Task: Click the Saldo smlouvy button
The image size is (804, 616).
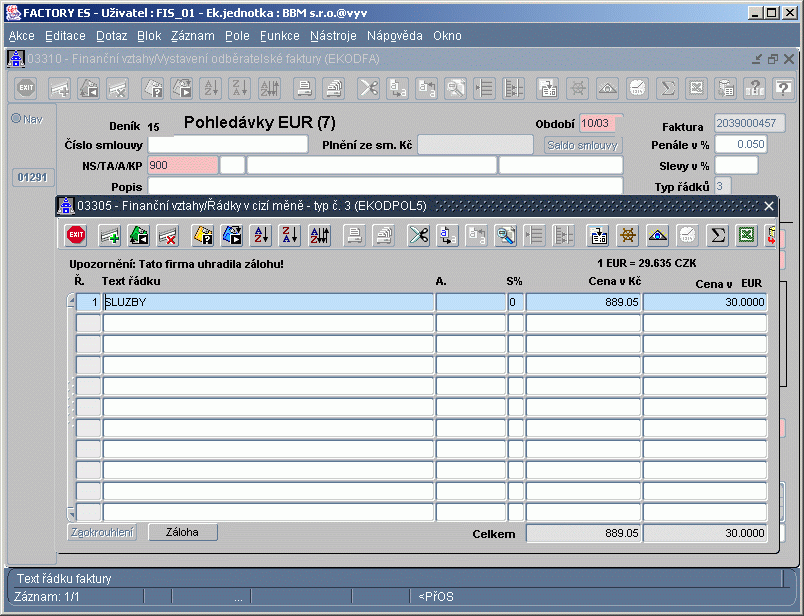Action: [x=582, y=145]
